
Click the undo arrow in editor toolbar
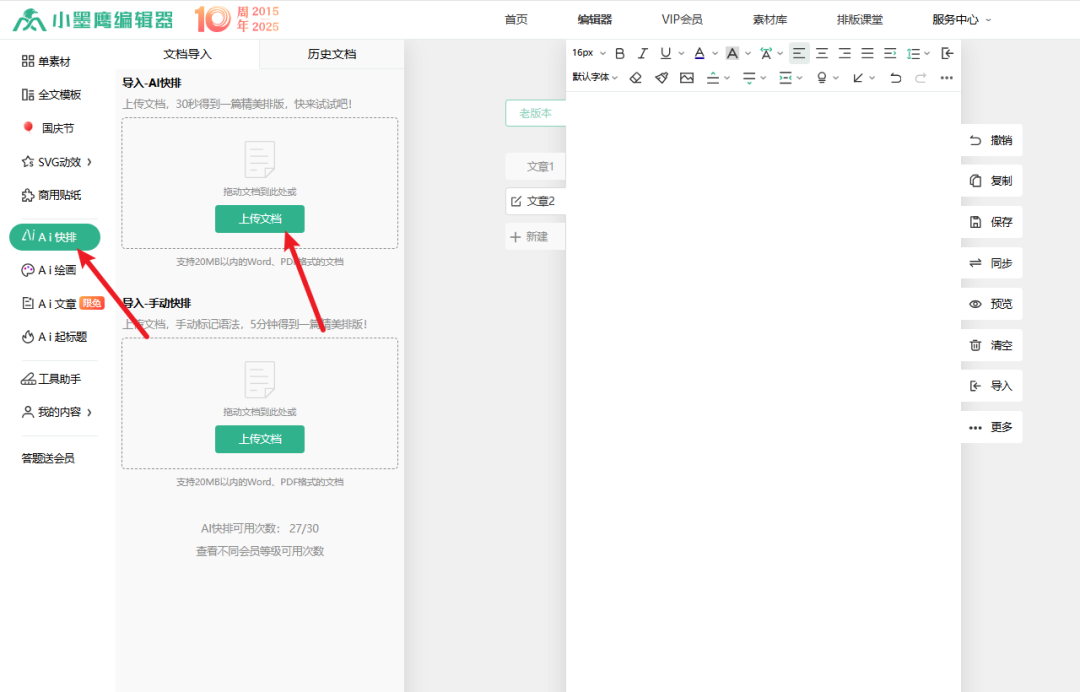coord(895,78)
